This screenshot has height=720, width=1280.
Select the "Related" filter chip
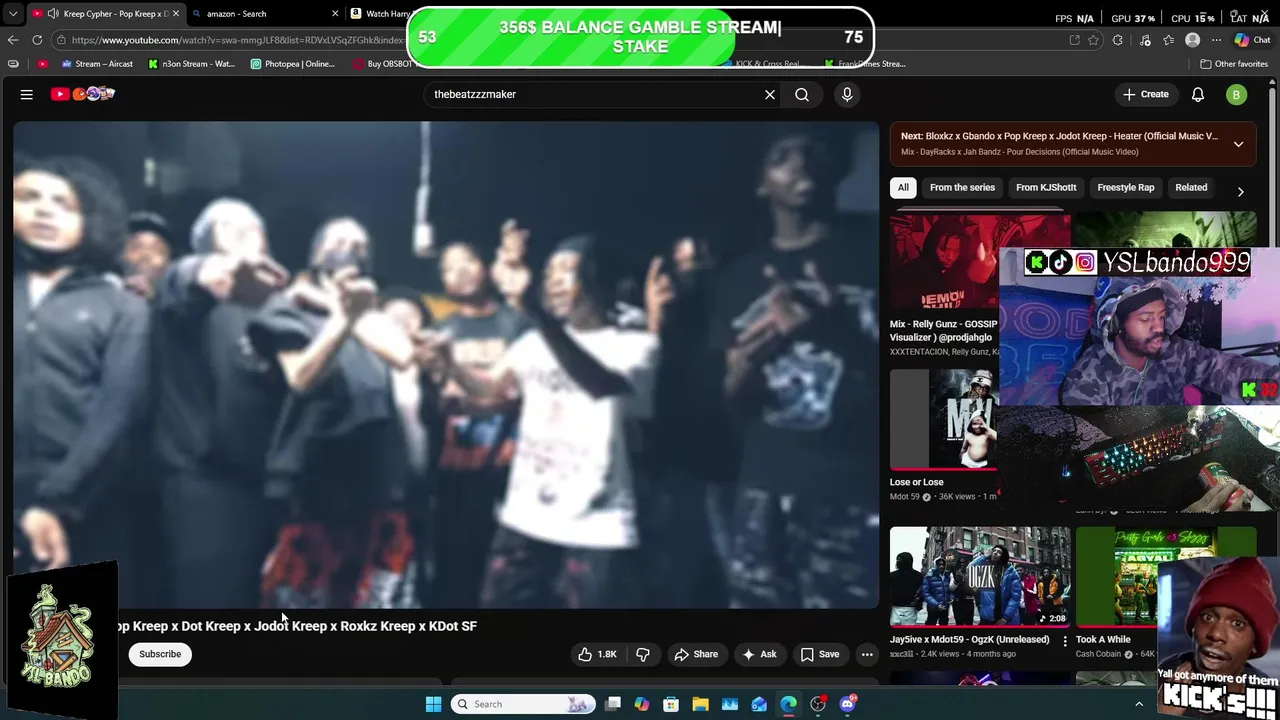[1191, 188]
